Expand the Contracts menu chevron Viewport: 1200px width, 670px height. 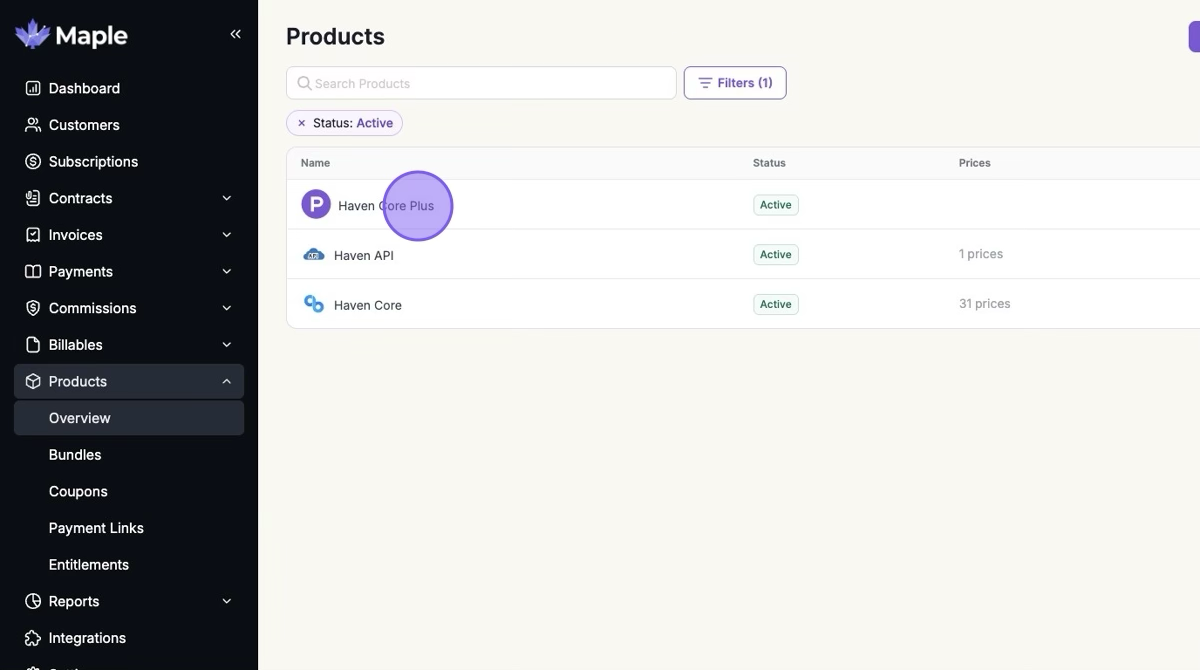(226, 198)
